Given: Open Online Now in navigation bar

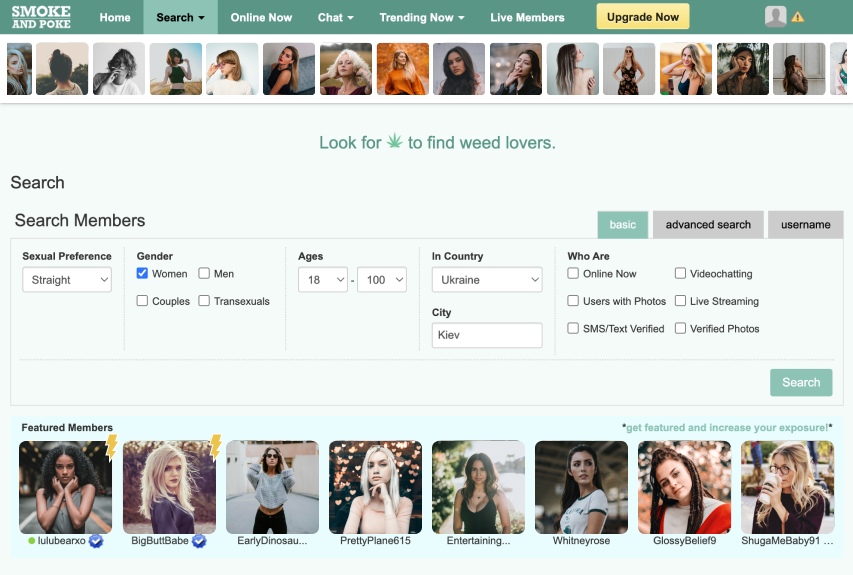Looking at the screenshot, I should 261,17.
